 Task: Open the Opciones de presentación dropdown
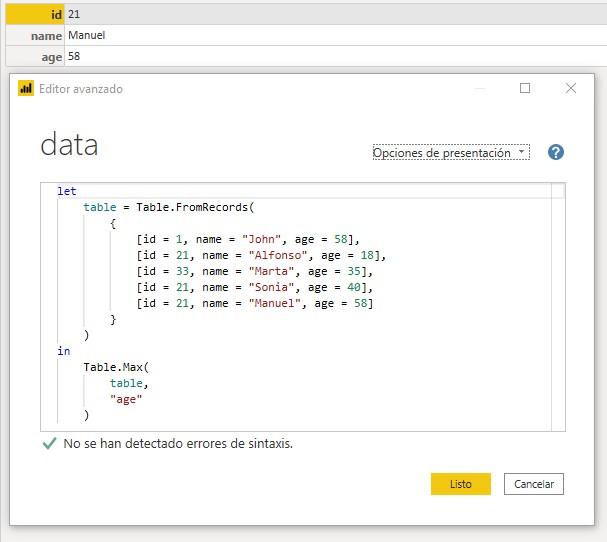pos(450,153)
